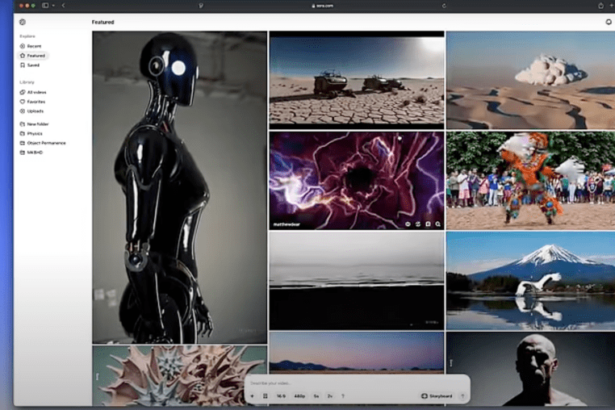Click the Featured page heading

pos(103,22)
